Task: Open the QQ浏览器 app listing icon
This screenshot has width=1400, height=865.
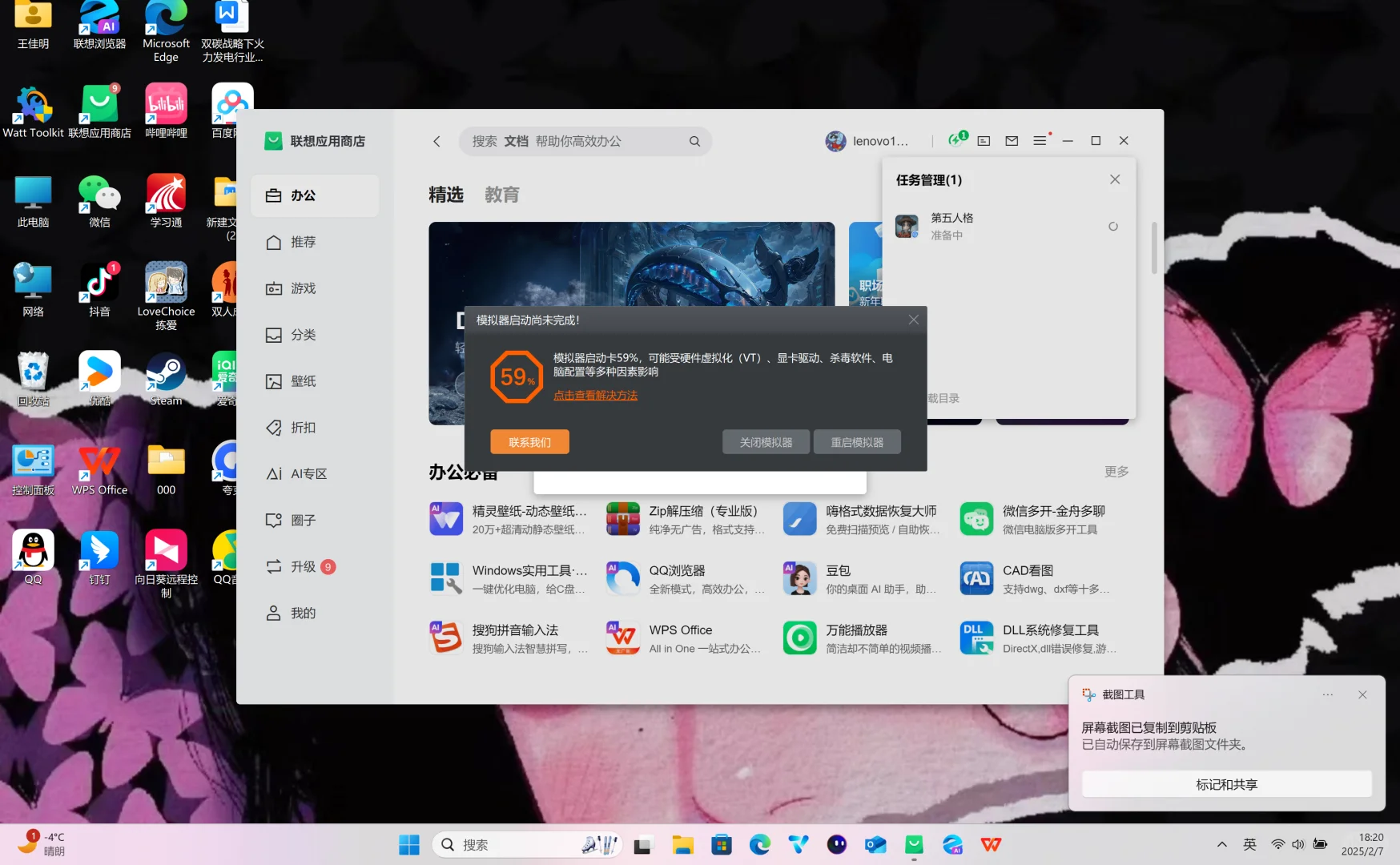Action: (x=623, y=577)
